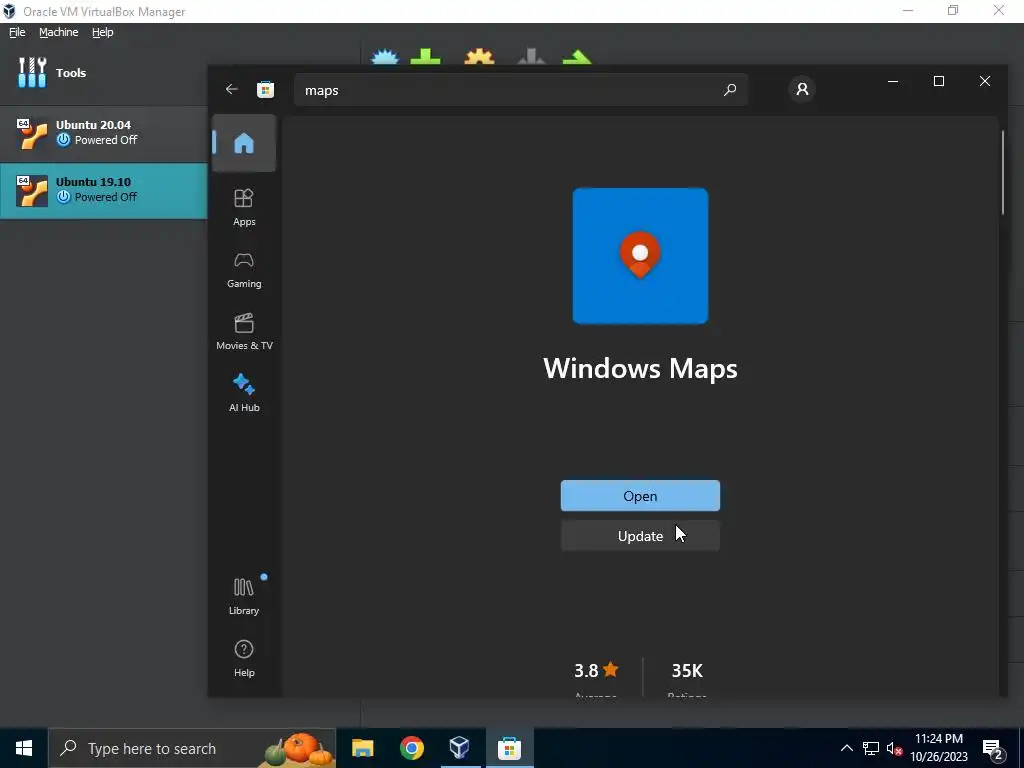Viewport: 1024px width, 768px height.
Task: Click the Add VM green toolbar icon in VirtualBox
Action: point(425,57)
